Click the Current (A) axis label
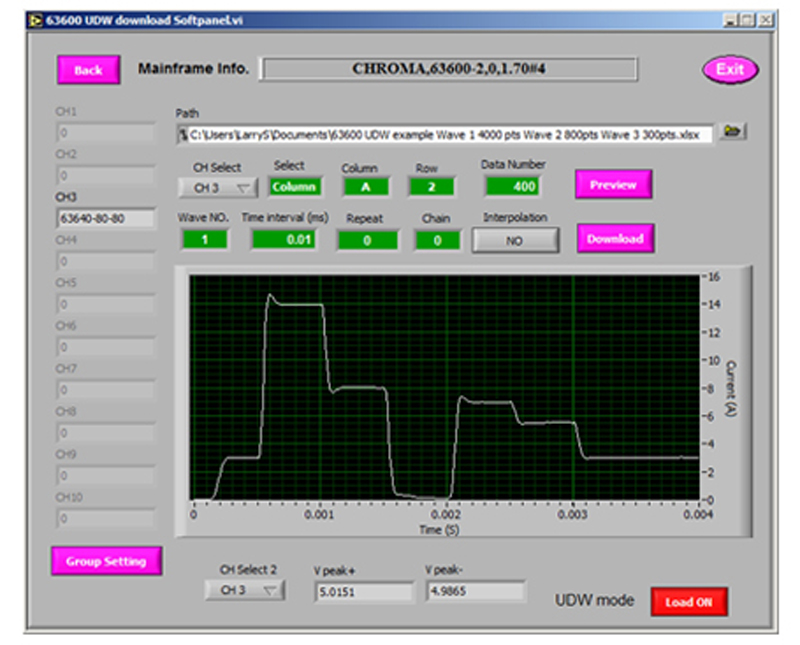Image resolution: width=800 pixels, height=645 pixels. tap(731, 388)
